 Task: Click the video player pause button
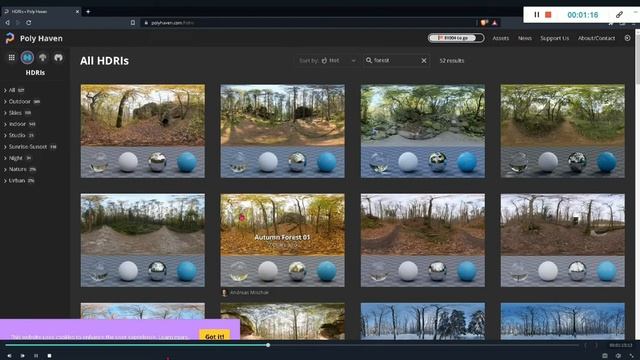36,356
